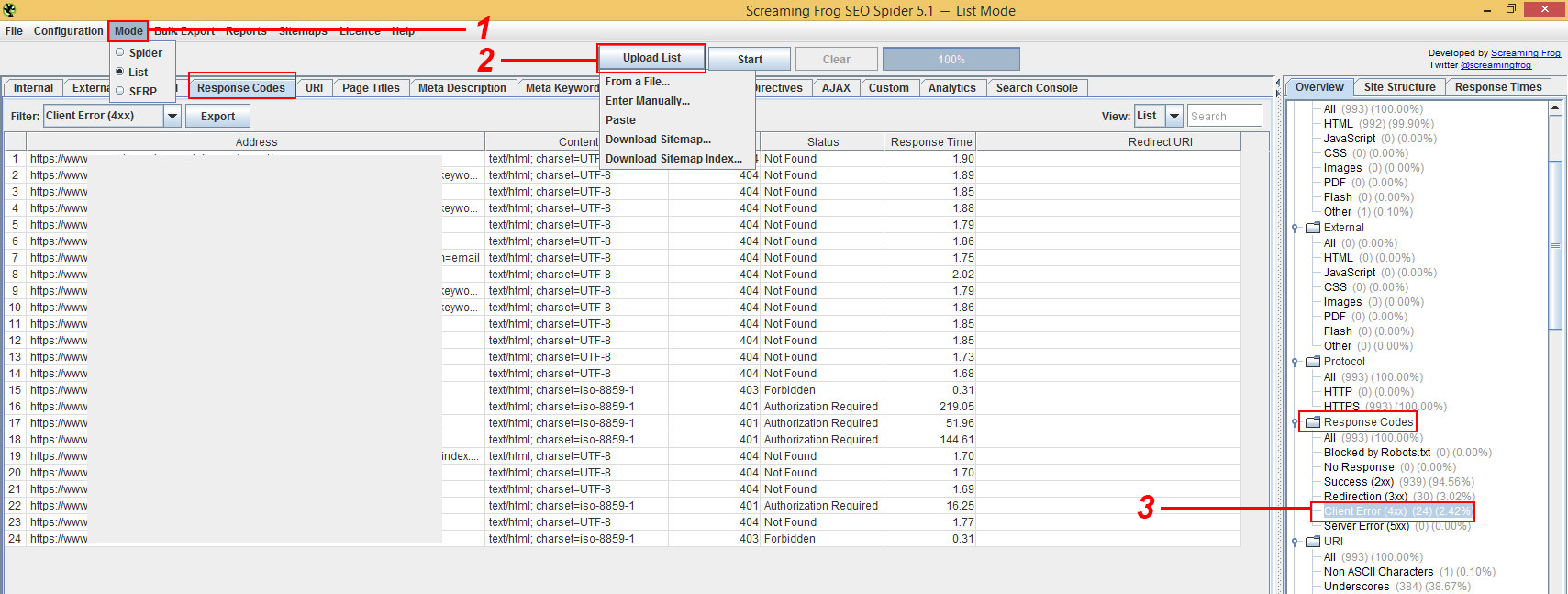
Task: Switch to the URI tab
Action: pyautogui.click(x=315, y=88)
